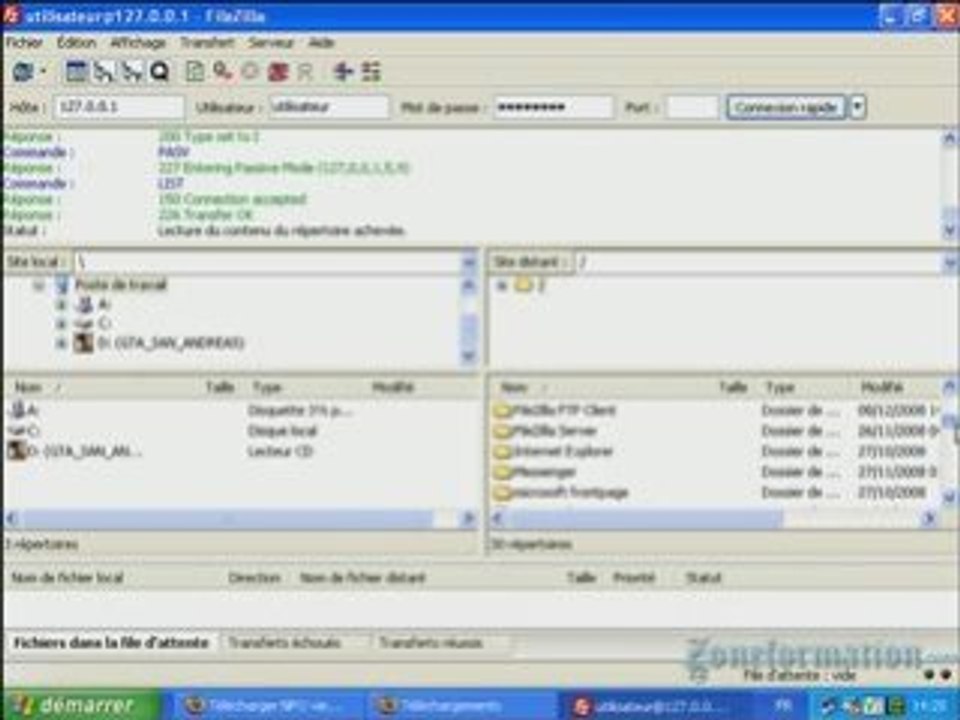The height and width of the screenshot is (720, 960).
Task: Select the Messenger remote folder
Action: tap(536, 471)
